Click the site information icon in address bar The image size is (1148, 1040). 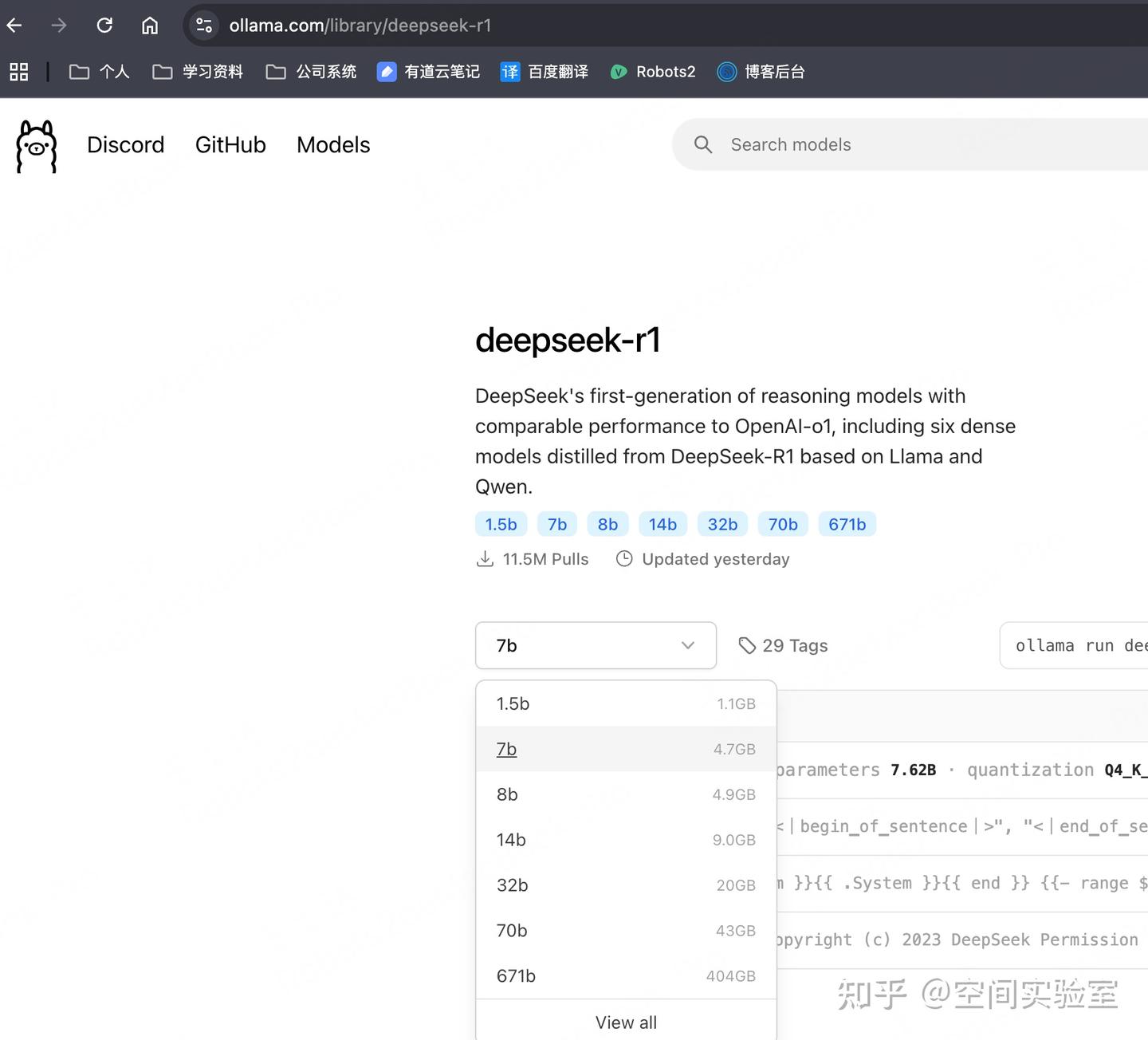point(202,25)
